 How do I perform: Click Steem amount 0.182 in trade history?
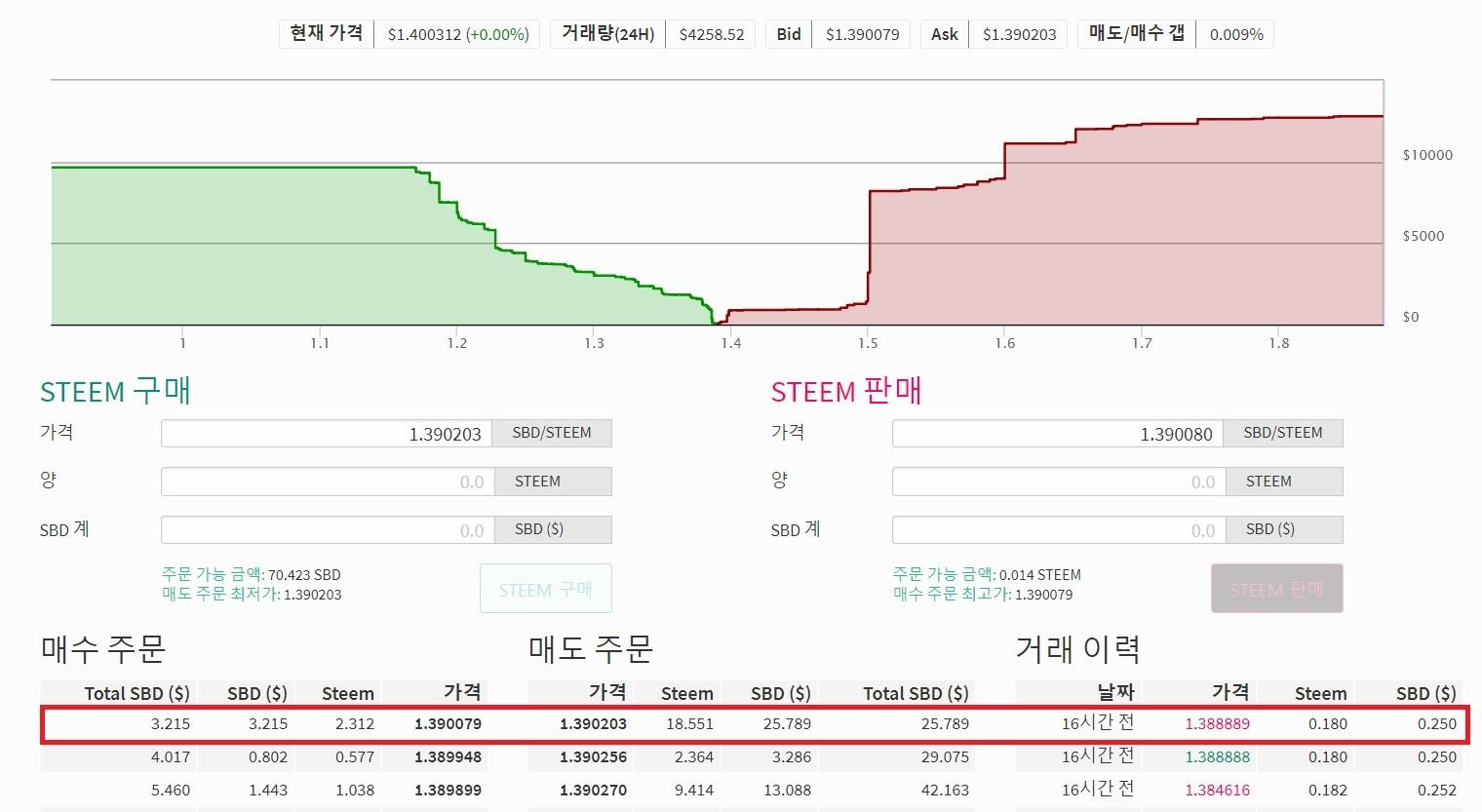pos(1328,791)
